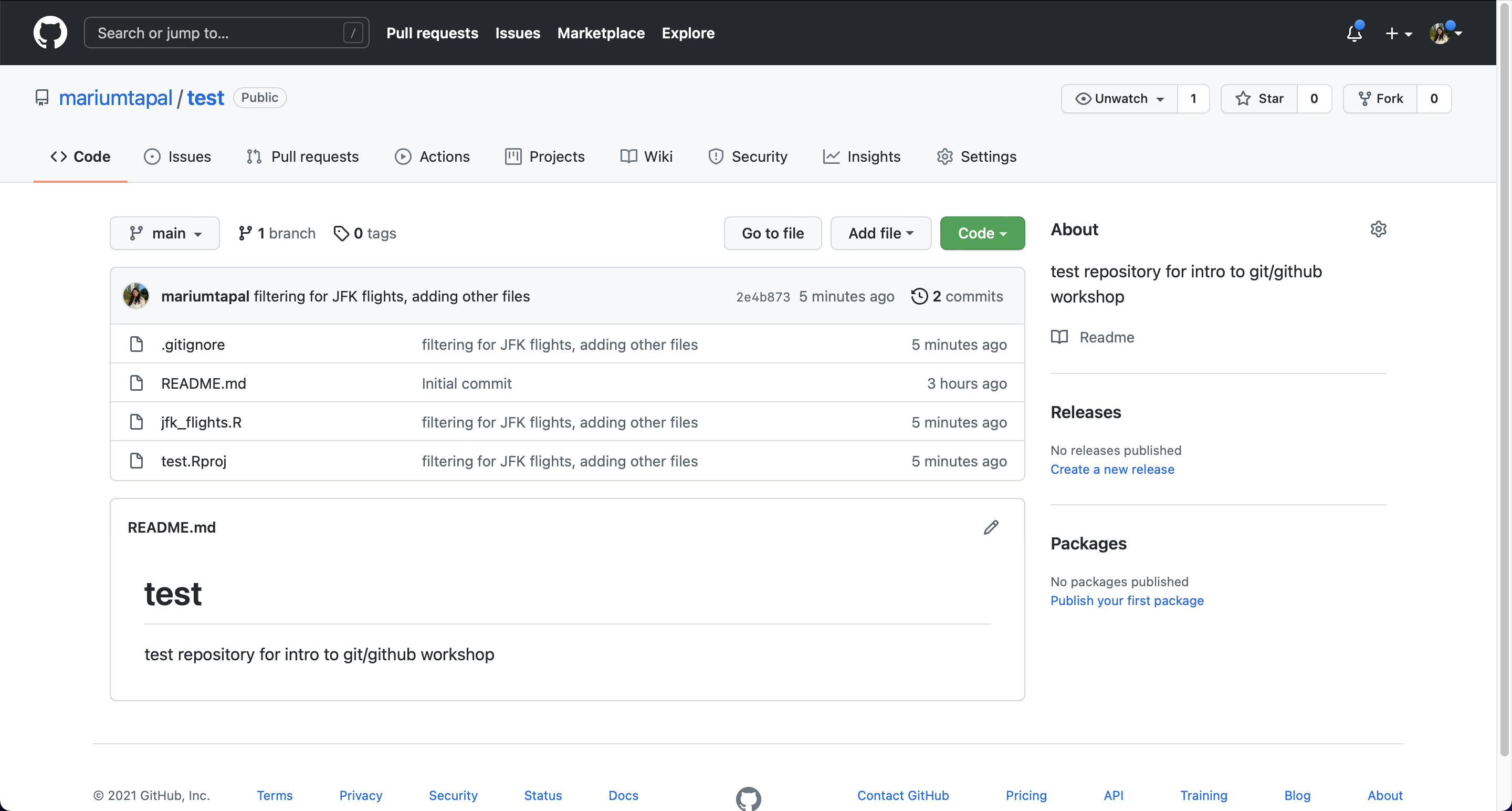
Task: Click the README.md file row icon
Action: point(136,383)
